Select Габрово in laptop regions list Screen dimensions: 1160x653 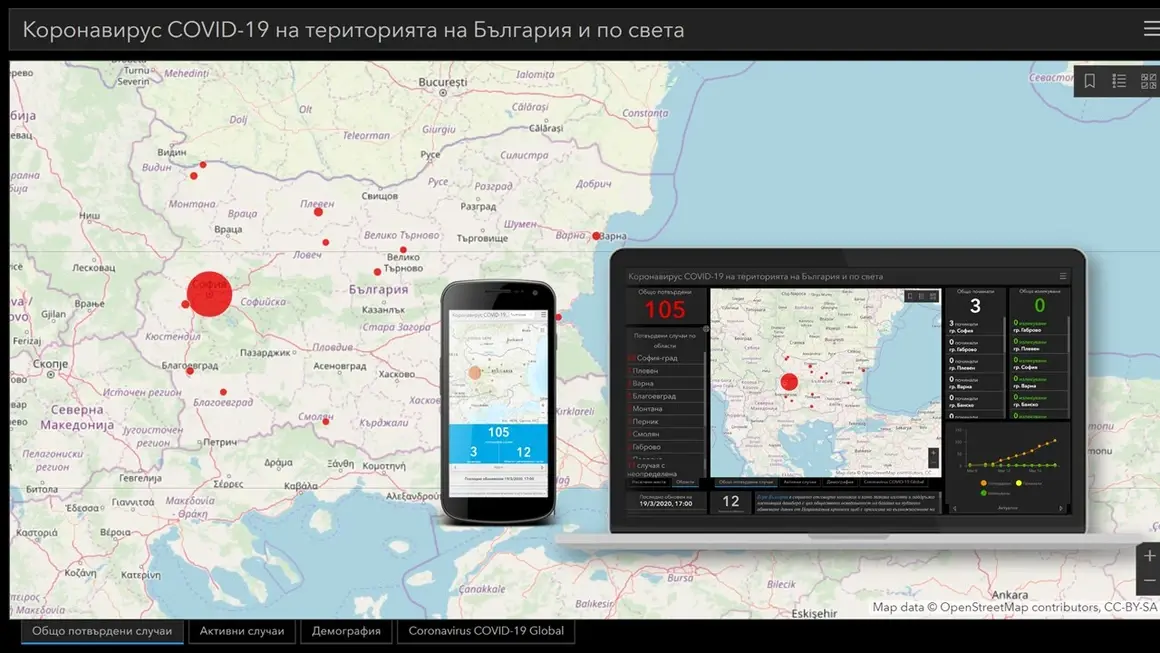pyautogui.click(x=665, y=447)
